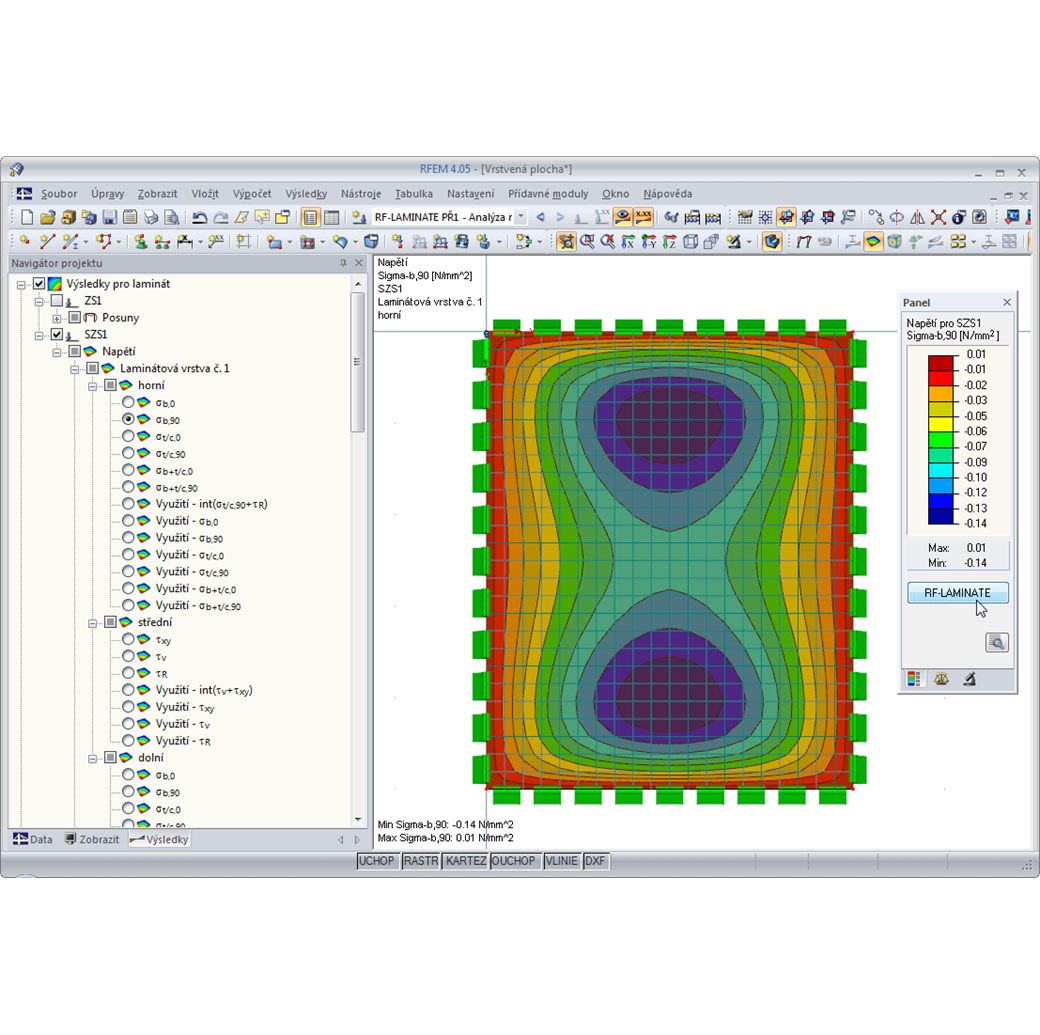
Task: Toggle the project navigator panel icon
Action: point(310,217)
